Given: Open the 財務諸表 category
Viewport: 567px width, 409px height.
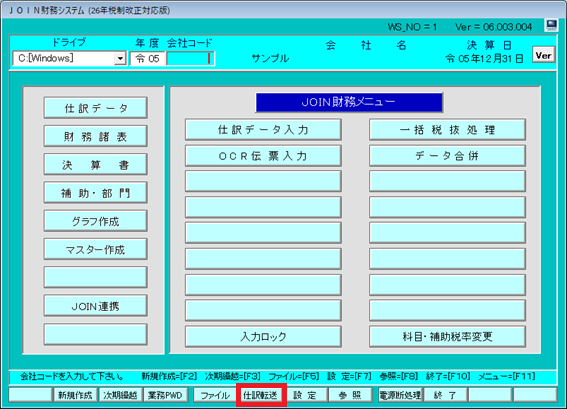Looking at the screenshot, I should pos(95,136).
